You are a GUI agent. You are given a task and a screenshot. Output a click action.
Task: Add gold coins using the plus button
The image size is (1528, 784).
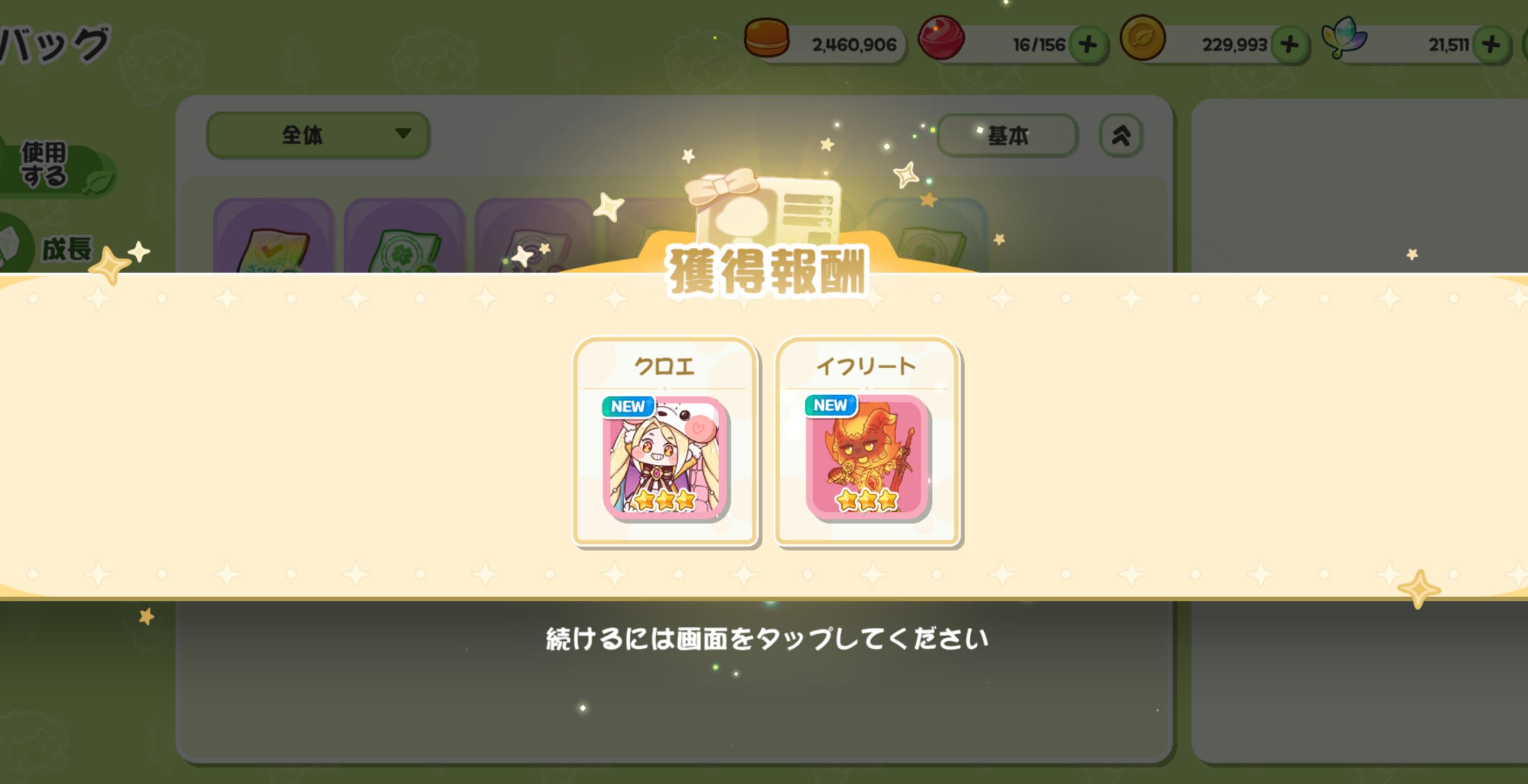point(1289,45)
